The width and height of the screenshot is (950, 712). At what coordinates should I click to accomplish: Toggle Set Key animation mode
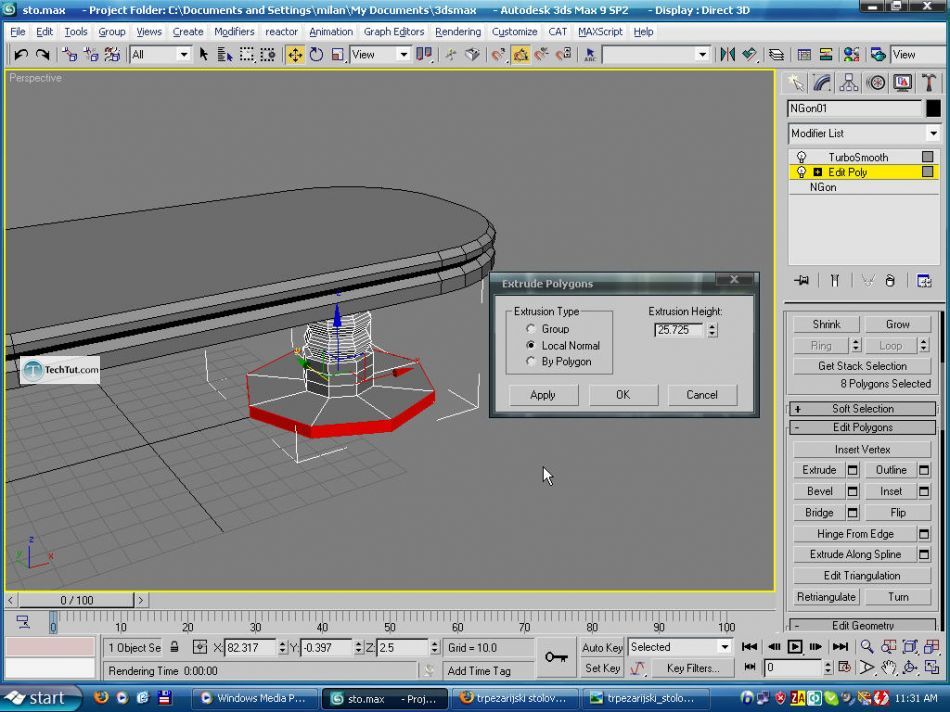point(602,668)
